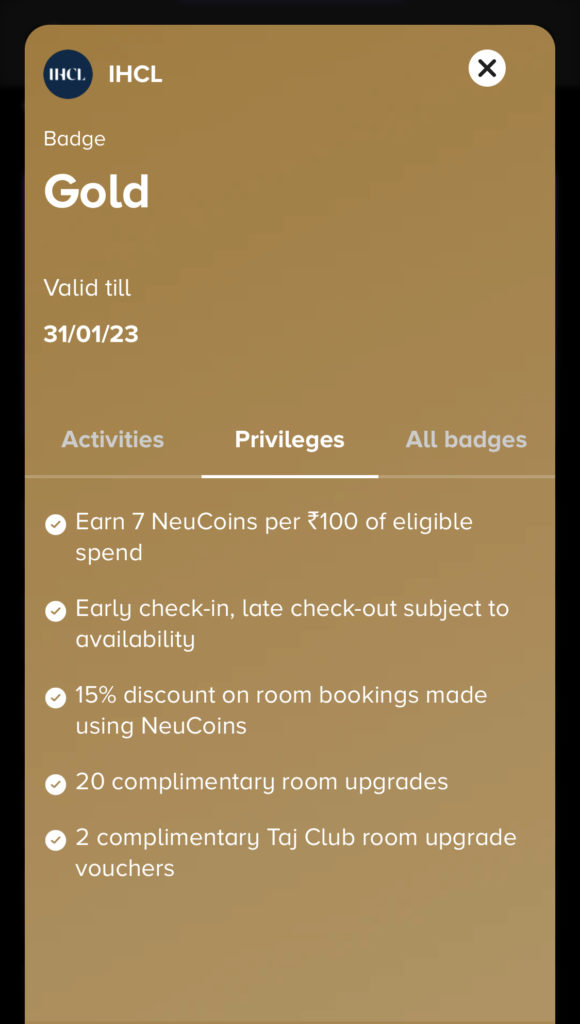This screenshot has width=580, height=1024.
Task: Select the Valid till label
Action: click(x=88, y=288)
